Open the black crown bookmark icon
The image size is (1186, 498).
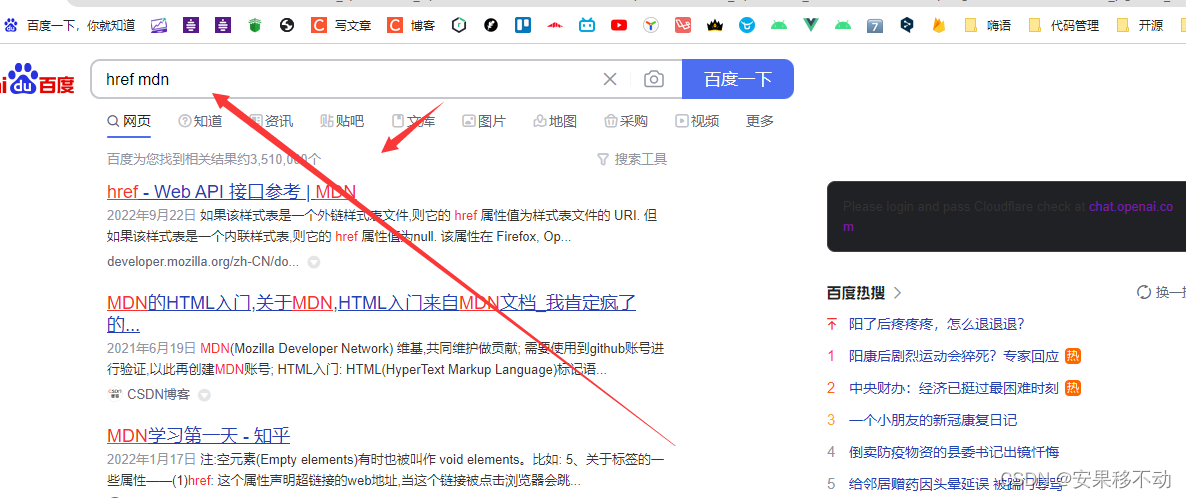tap(715, 25)
